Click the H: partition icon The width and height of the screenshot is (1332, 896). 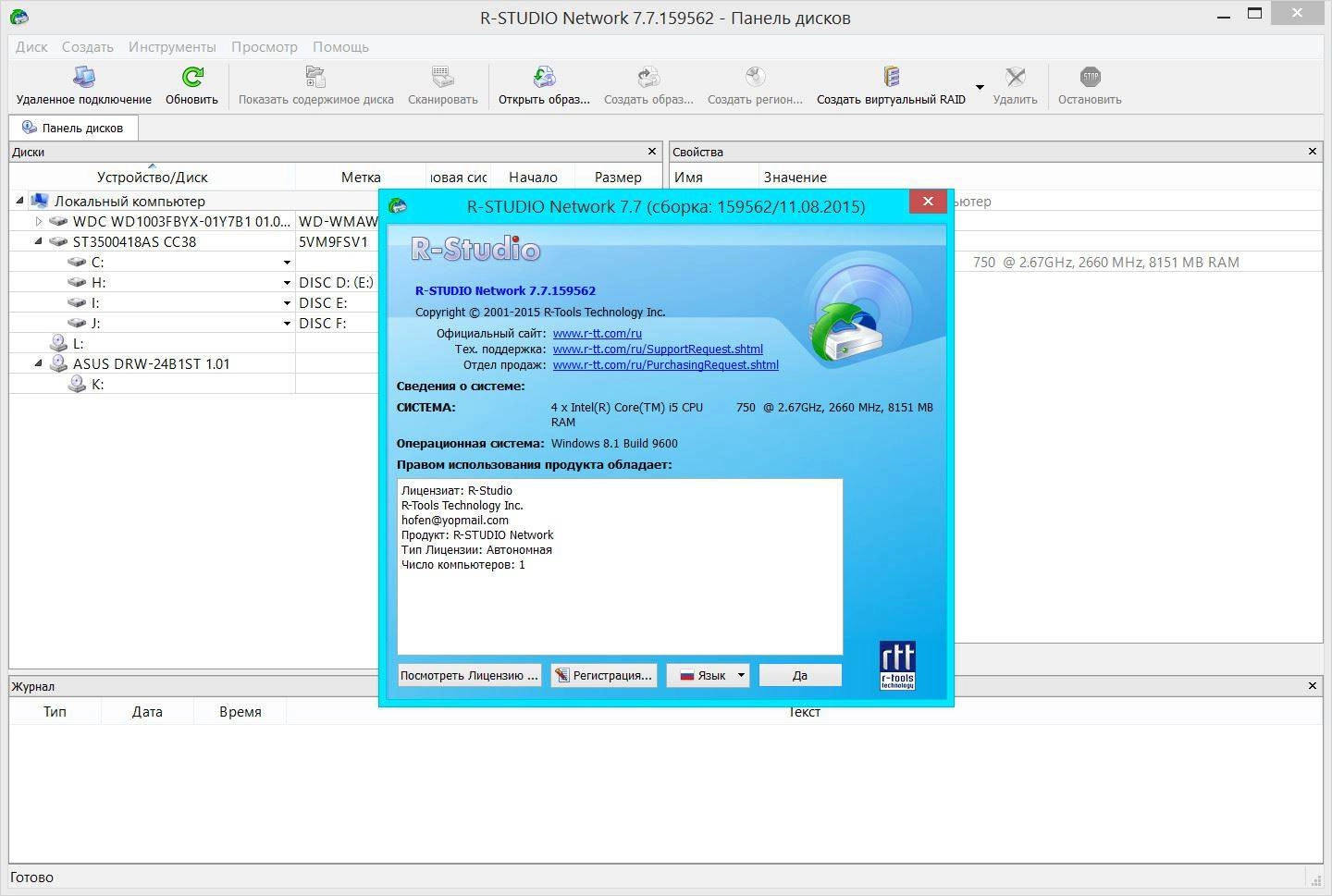[77, 282]
